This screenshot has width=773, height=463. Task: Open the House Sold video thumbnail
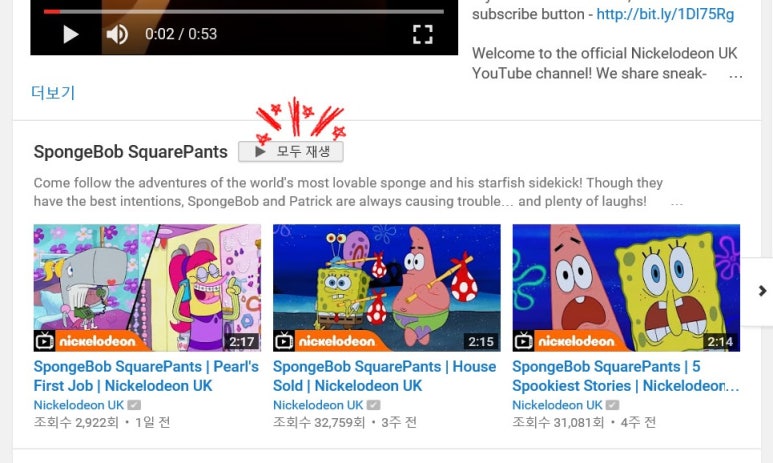point(386,288)
